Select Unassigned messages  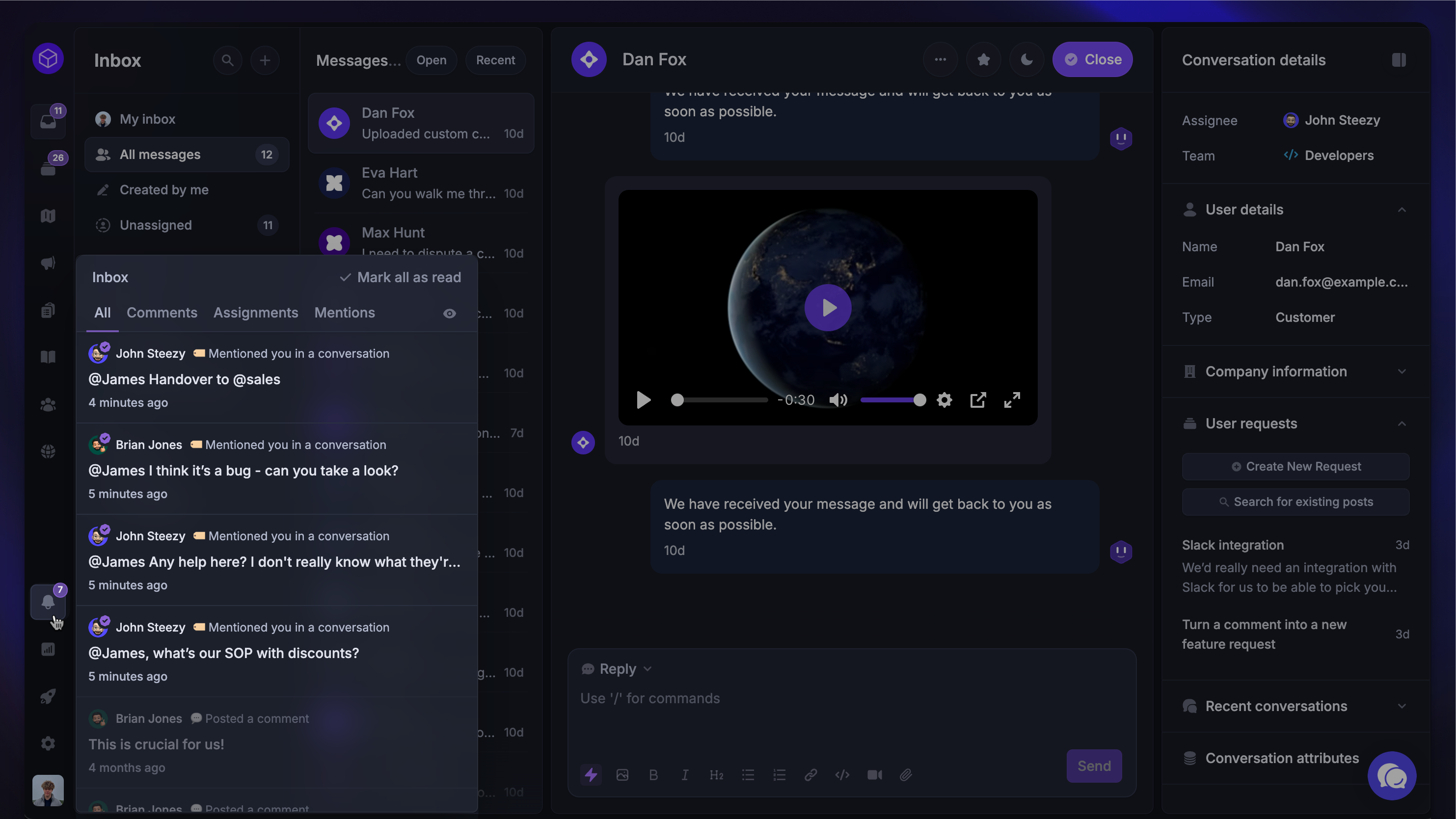187,225
